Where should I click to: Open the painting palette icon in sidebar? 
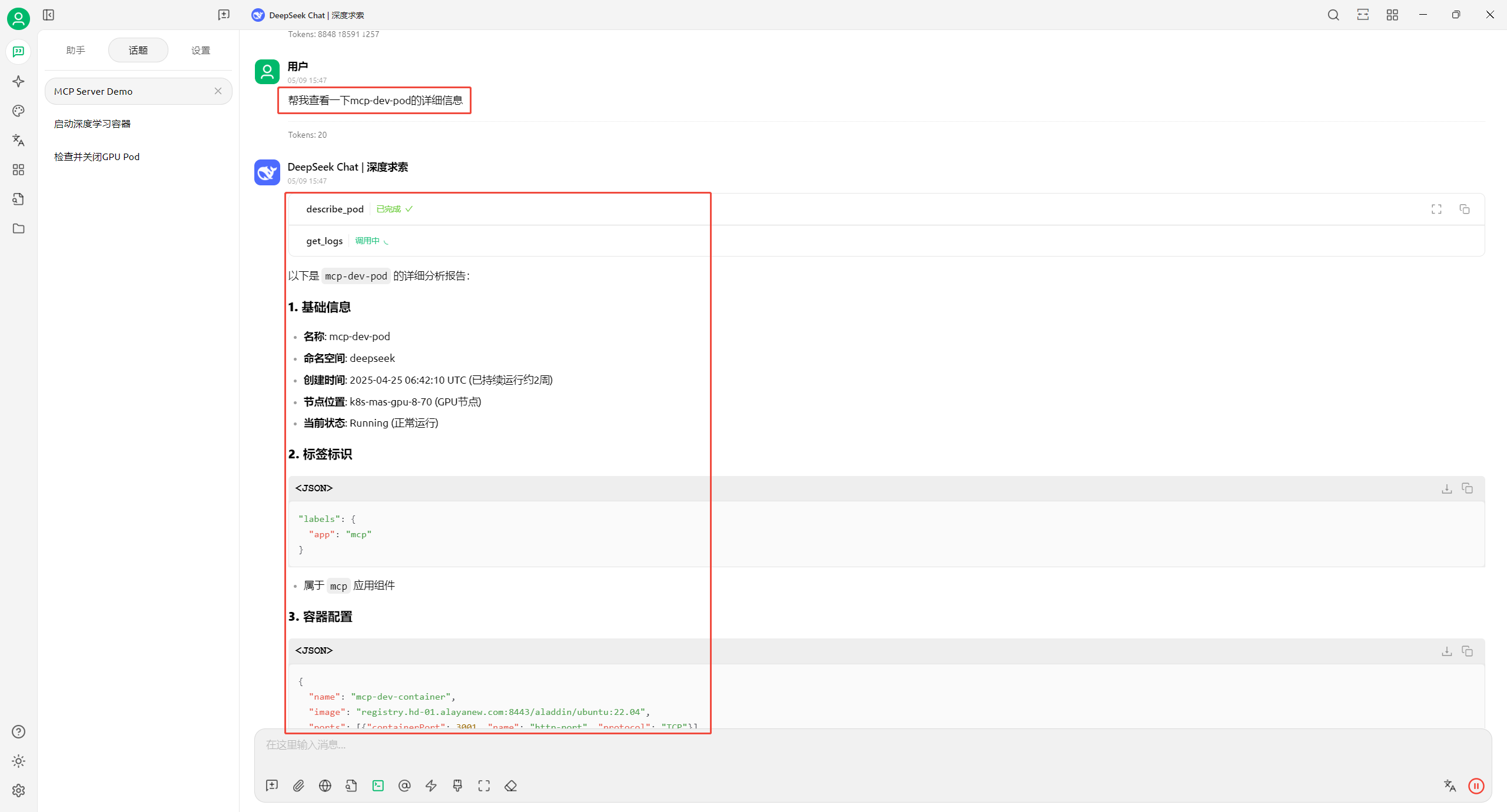tap(18, 111)
